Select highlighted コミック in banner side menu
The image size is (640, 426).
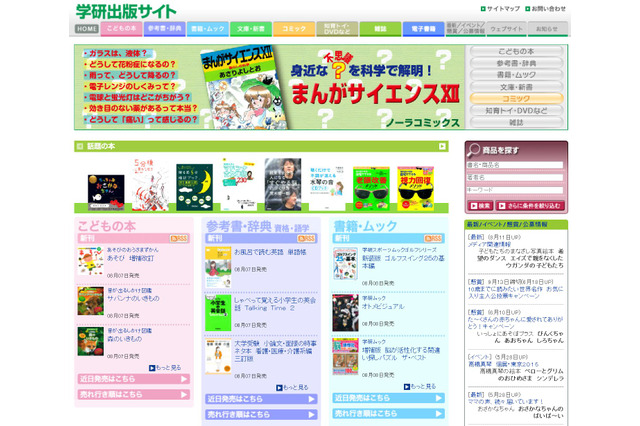coord(516,99)
